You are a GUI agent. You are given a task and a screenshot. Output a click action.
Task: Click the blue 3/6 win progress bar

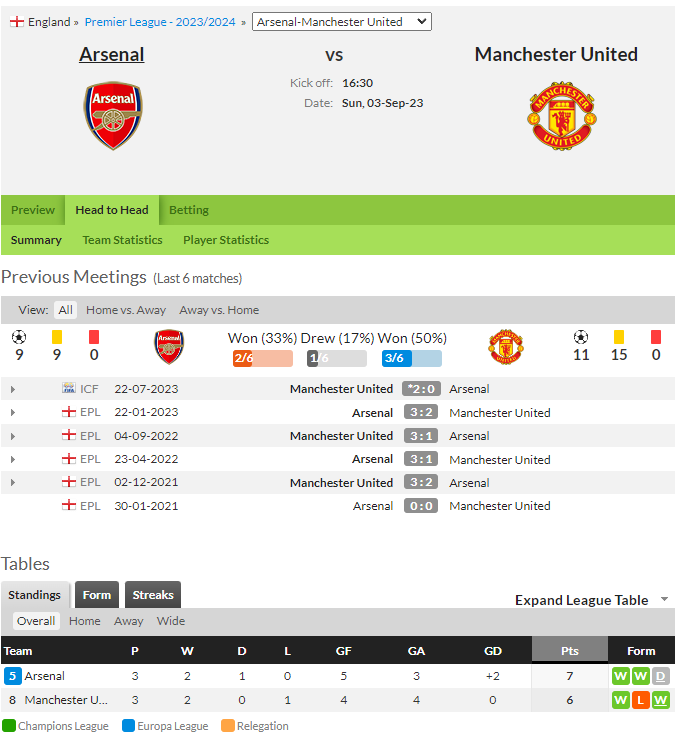point(412,358)
